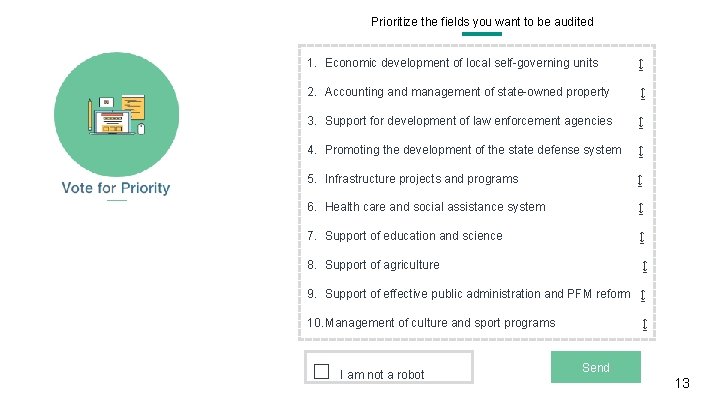
Task: Select 'Economic development of local self-governing units'
Action: pos(461,63)
